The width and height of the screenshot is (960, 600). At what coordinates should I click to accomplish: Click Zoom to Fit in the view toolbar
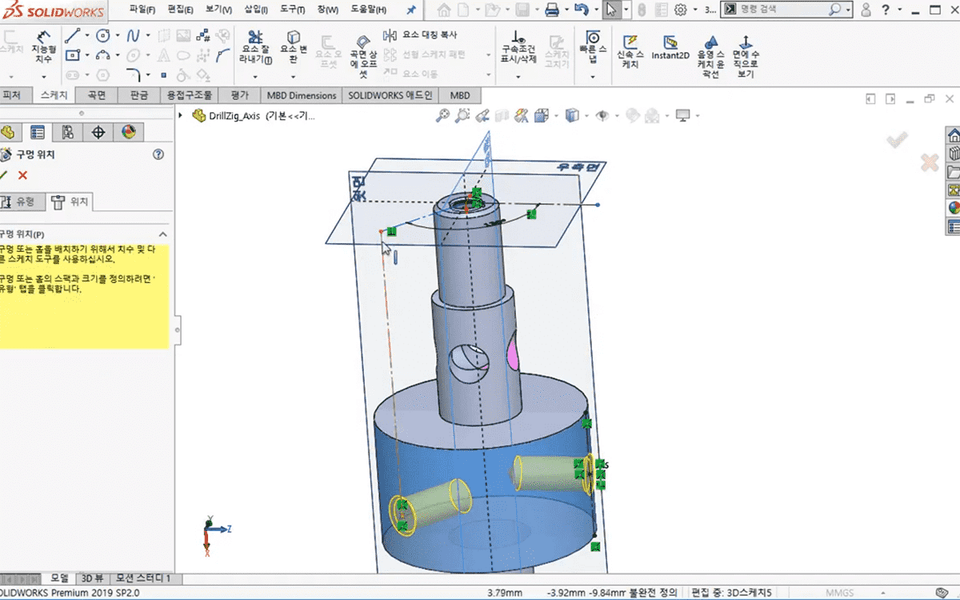pos(442,115)
